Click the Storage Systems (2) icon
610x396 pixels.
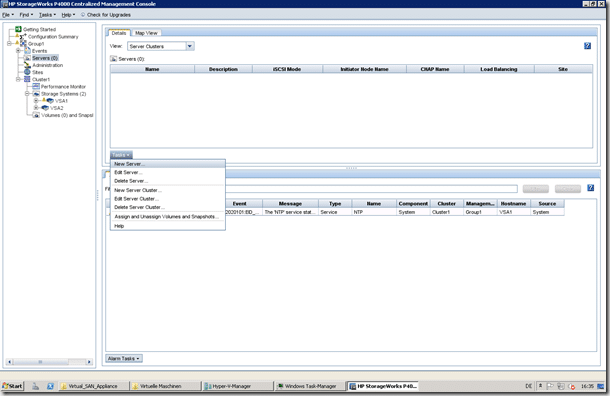tap(36, 94)
